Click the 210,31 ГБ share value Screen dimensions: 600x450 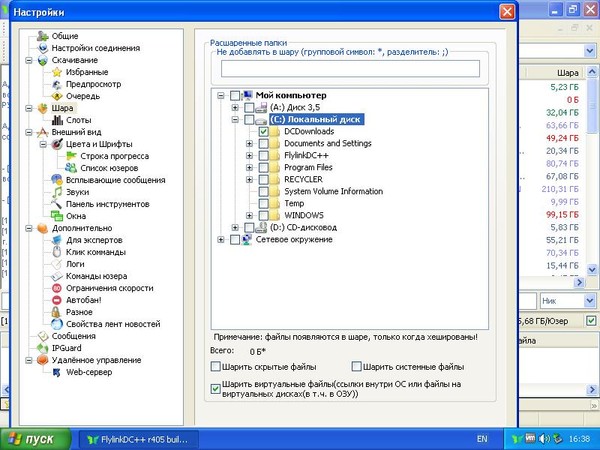point(560,189)
